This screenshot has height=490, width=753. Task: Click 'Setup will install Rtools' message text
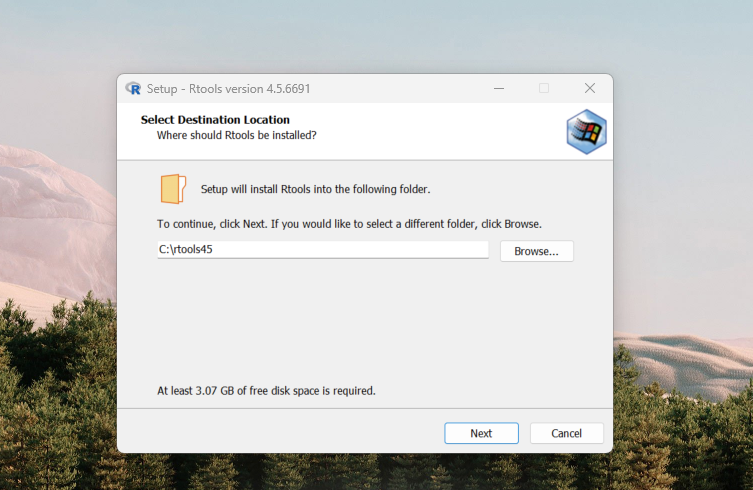pos(315,188)
